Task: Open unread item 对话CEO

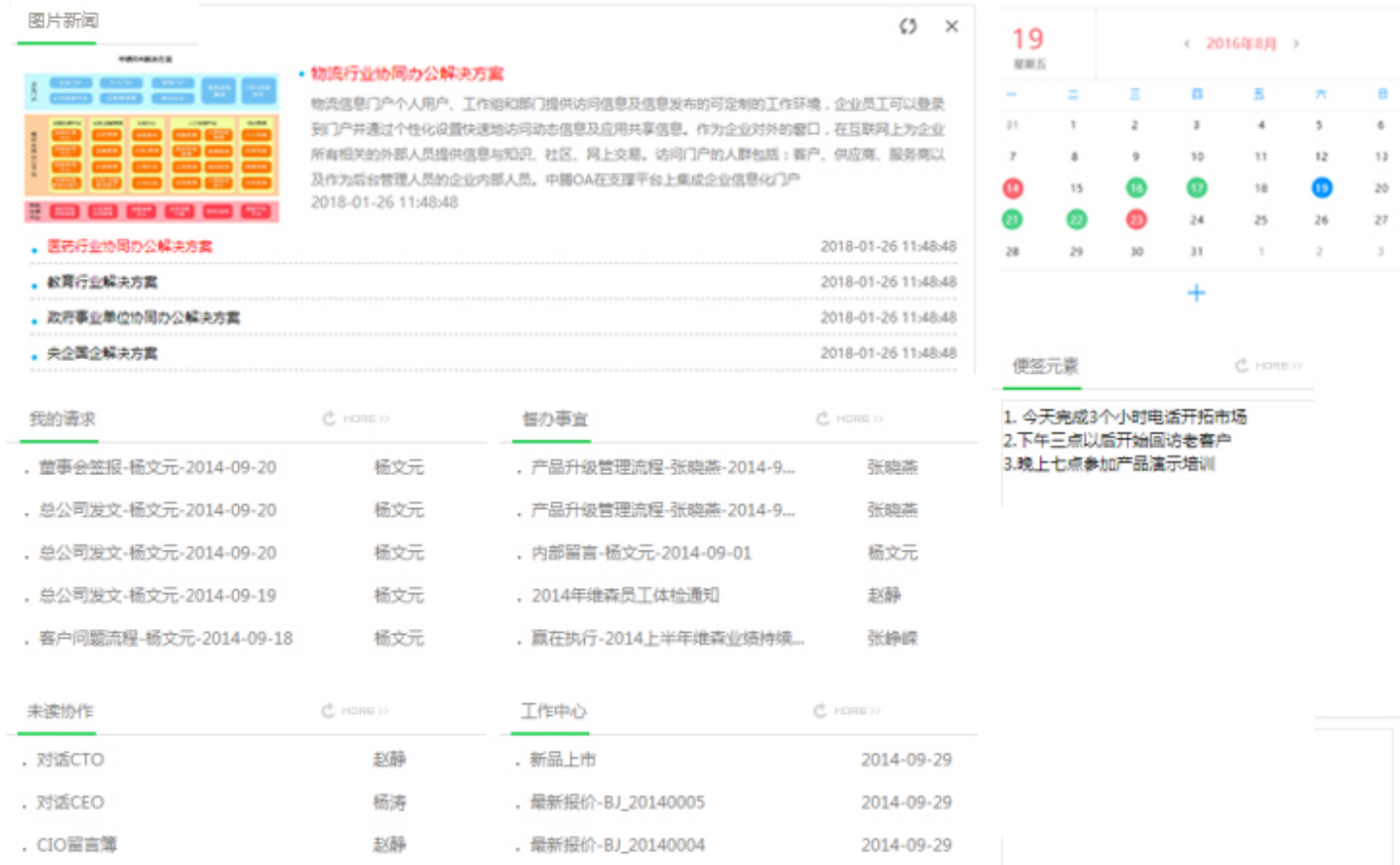Action: coord(69,803)
